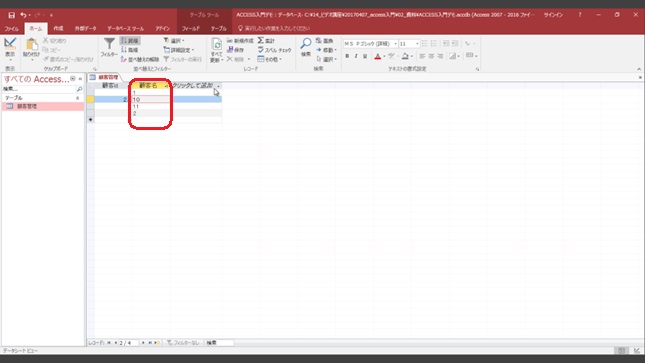Open the font name combo box
Image resolution: width=645 pixels, height=363 pixels.
[370, 44]
